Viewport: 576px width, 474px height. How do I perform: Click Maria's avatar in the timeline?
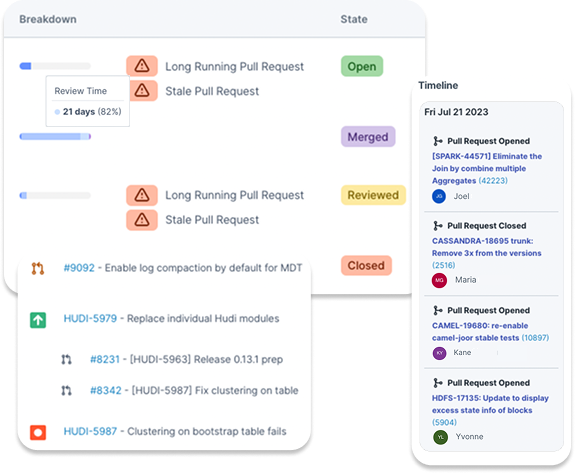coord(439,280)
